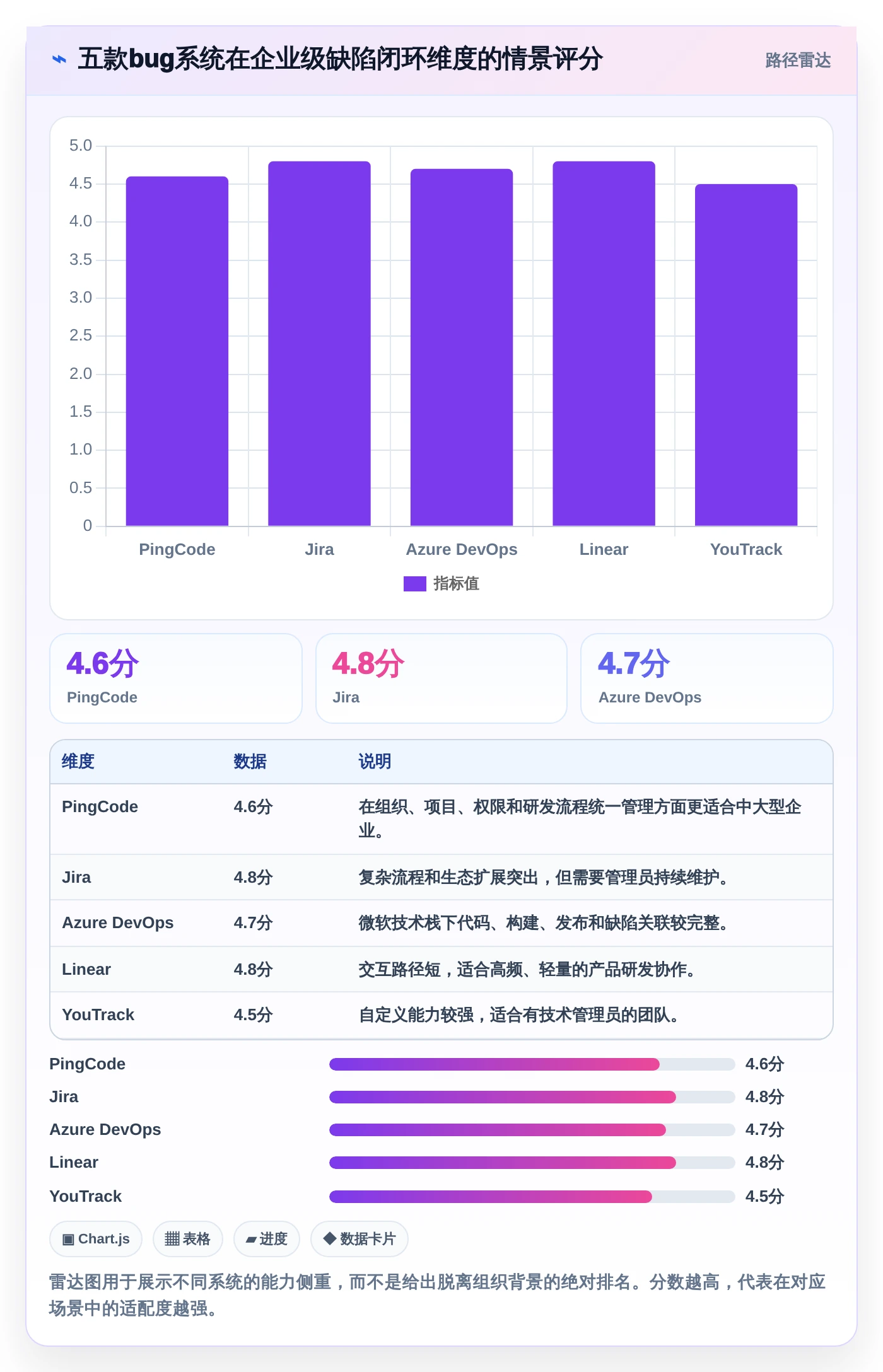883x1372 pixels.
Task: Click the 4.5分 value in YouTrack table row
Action: coord(253,1015)
